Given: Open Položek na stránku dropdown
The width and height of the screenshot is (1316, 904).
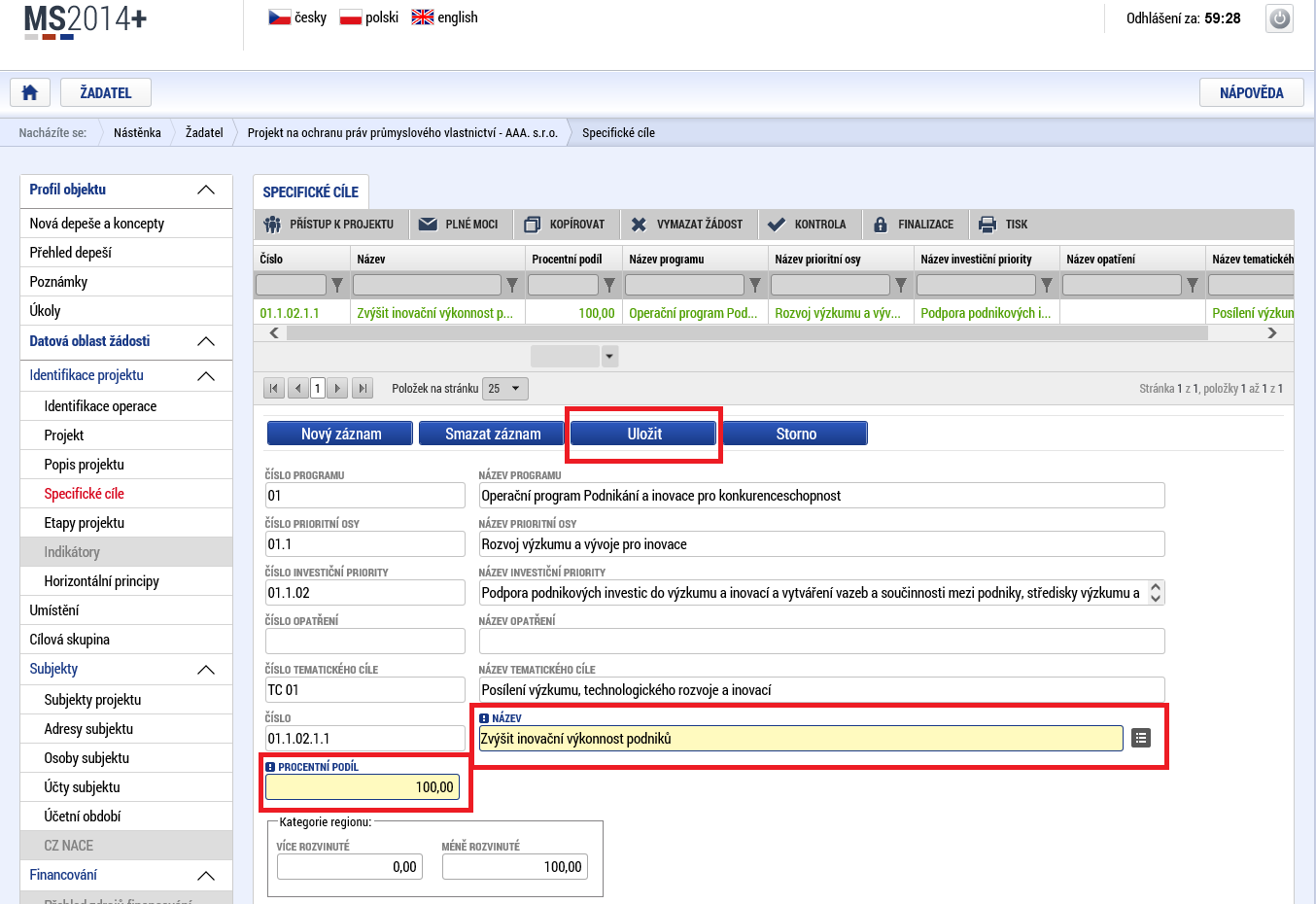Looking at the screenshot, I should (x=505, y=388).
